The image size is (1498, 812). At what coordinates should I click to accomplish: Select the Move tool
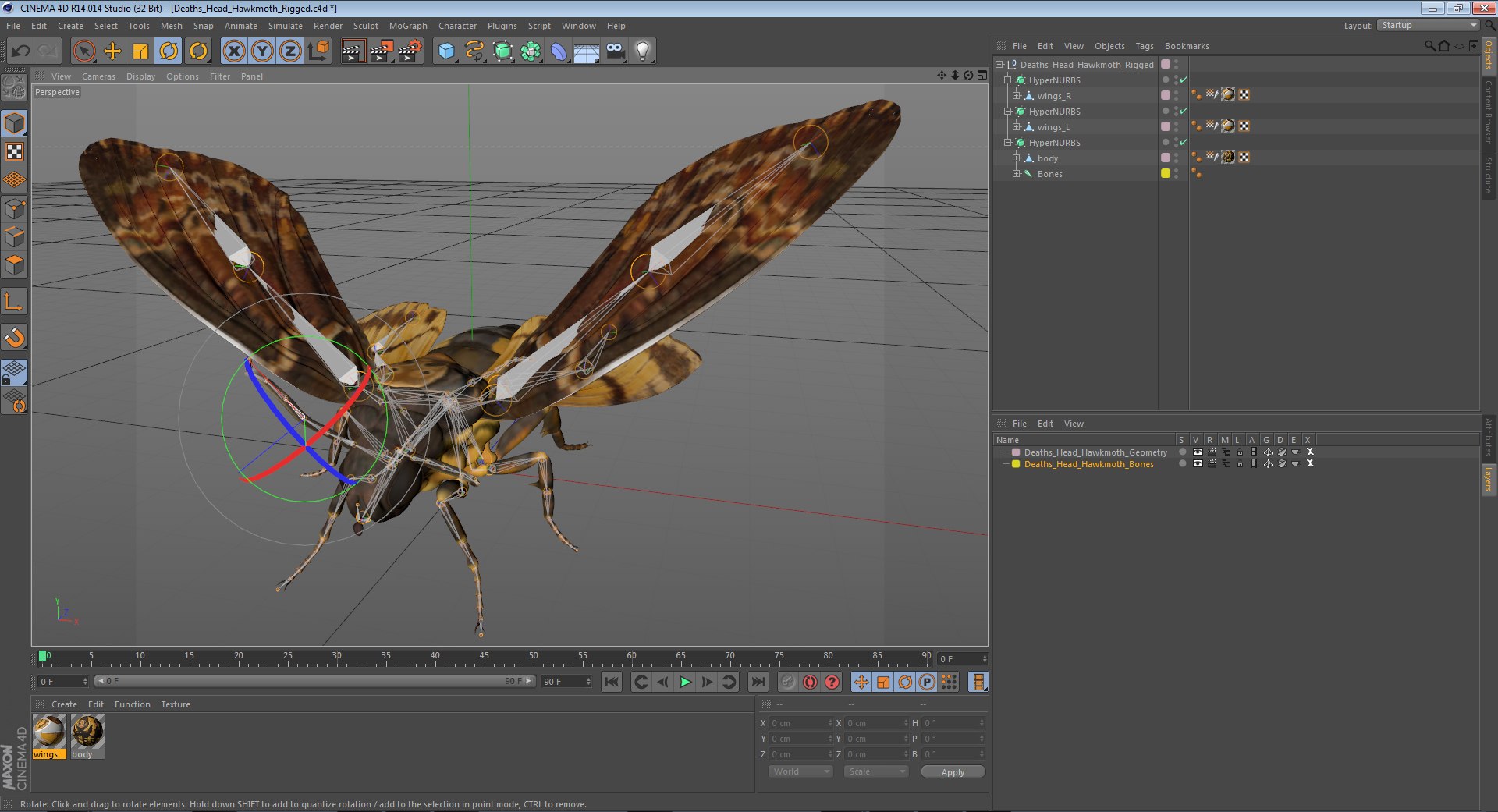pos(112,51)
